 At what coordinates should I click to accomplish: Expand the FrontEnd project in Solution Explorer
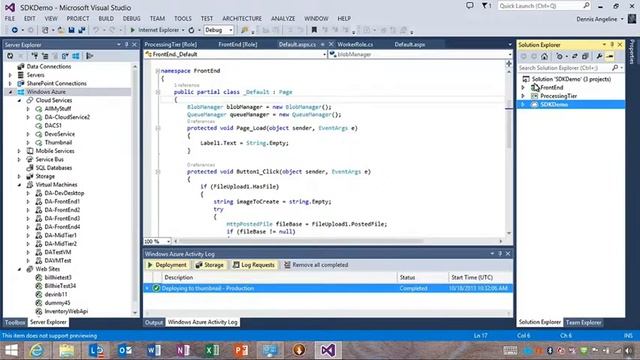[x=523, y=87]
